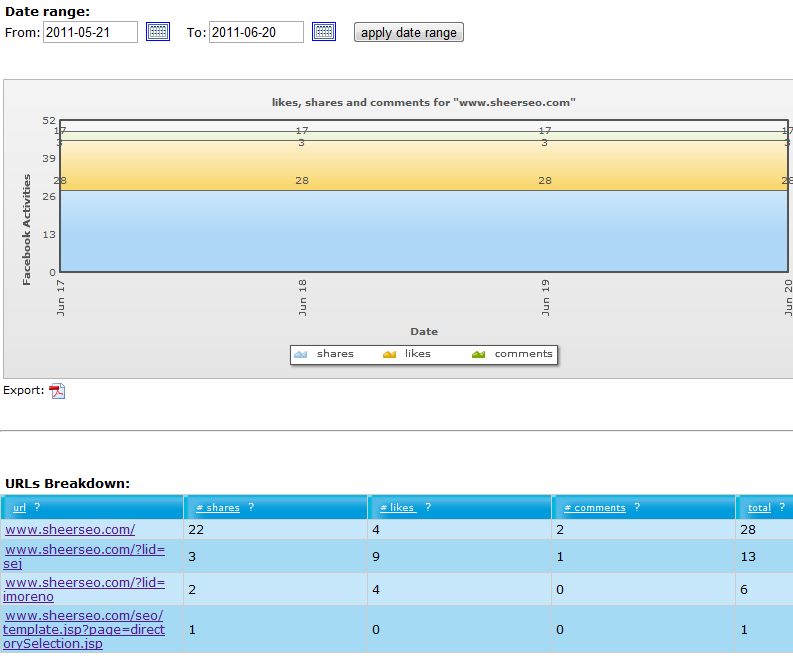The width and height of the screenshot is (793, 666).
Task: Show help for the total column
Action: coord(782,507)
